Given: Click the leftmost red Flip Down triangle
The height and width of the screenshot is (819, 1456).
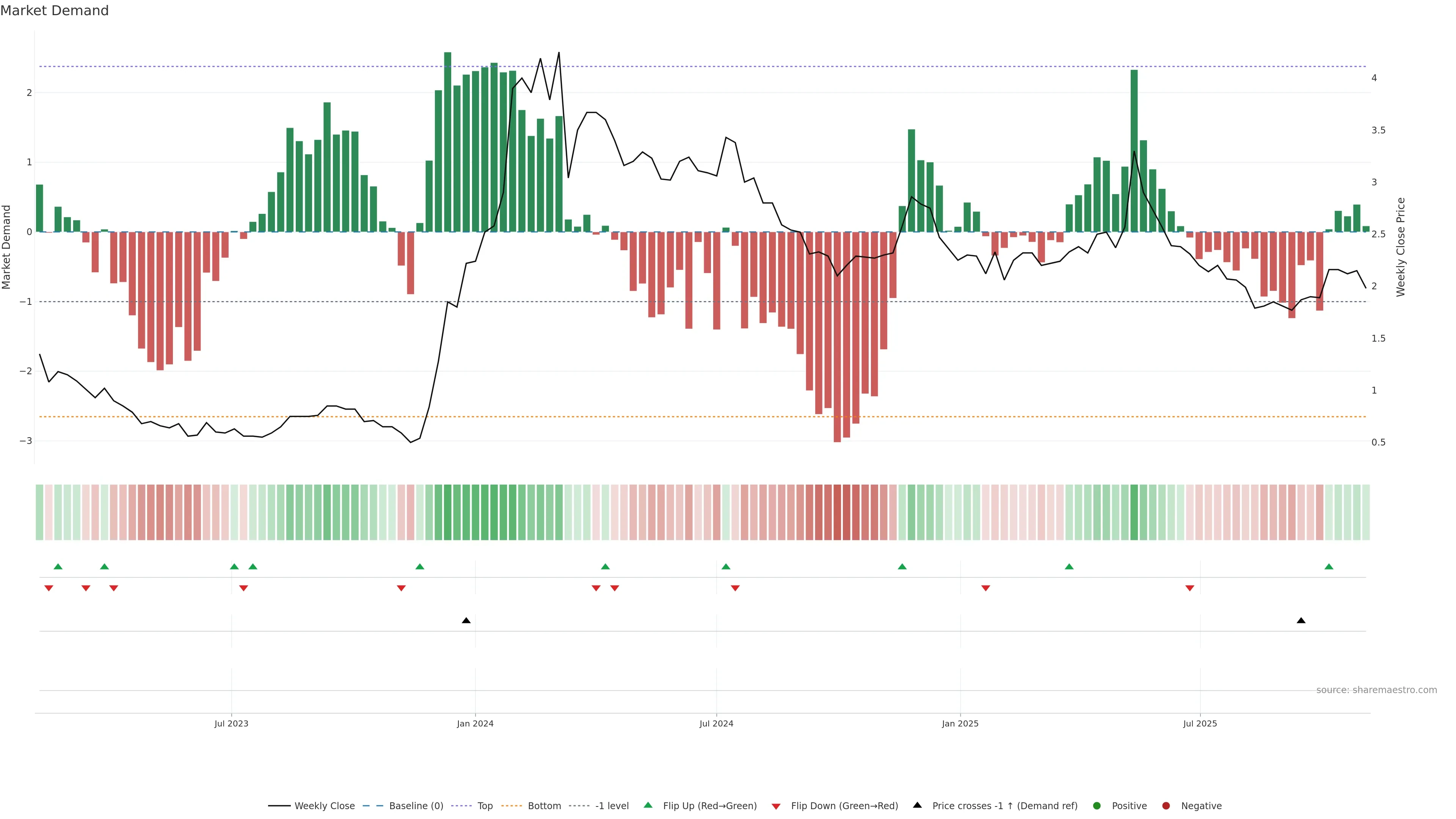Looking at the screenshot, I should [x=49, y=588].
